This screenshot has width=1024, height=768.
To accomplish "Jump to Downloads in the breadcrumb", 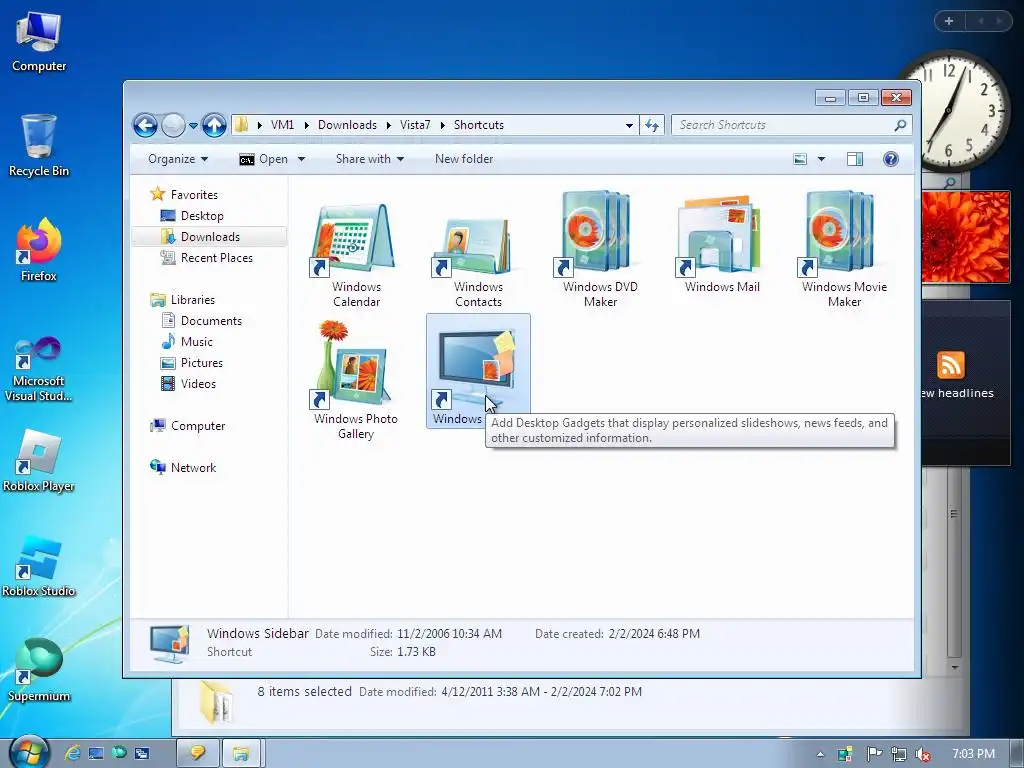I will click(347, 125).
